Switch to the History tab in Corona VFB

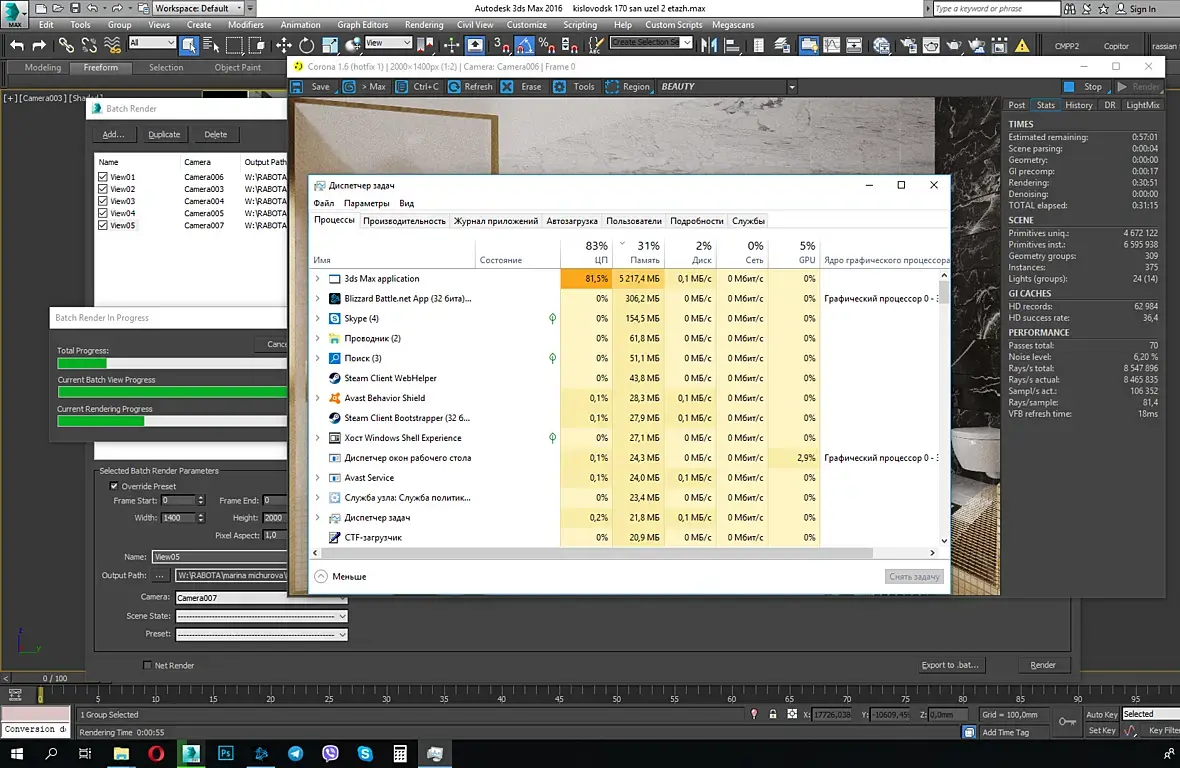(x=1078, y=105)
